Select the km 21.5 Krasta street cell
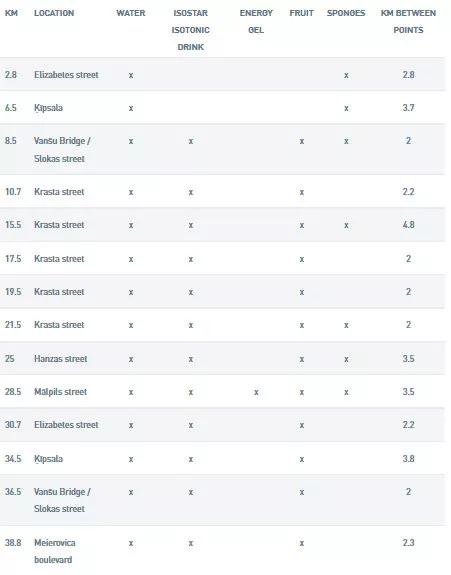 click(59, 325)
